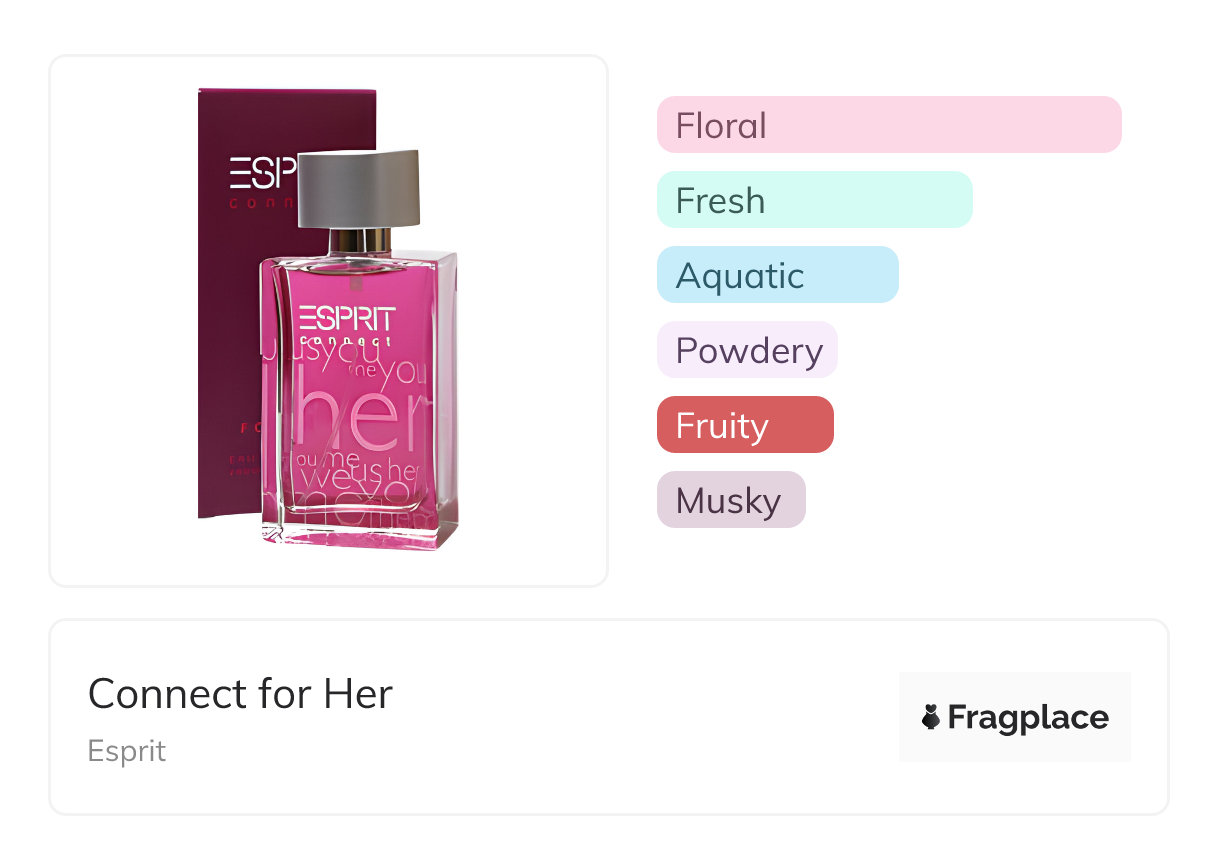Screen dimensions: 1218x864
Task: Click the clear glass base of bottle
Action: pyautogui.click(x=360, y=532)
